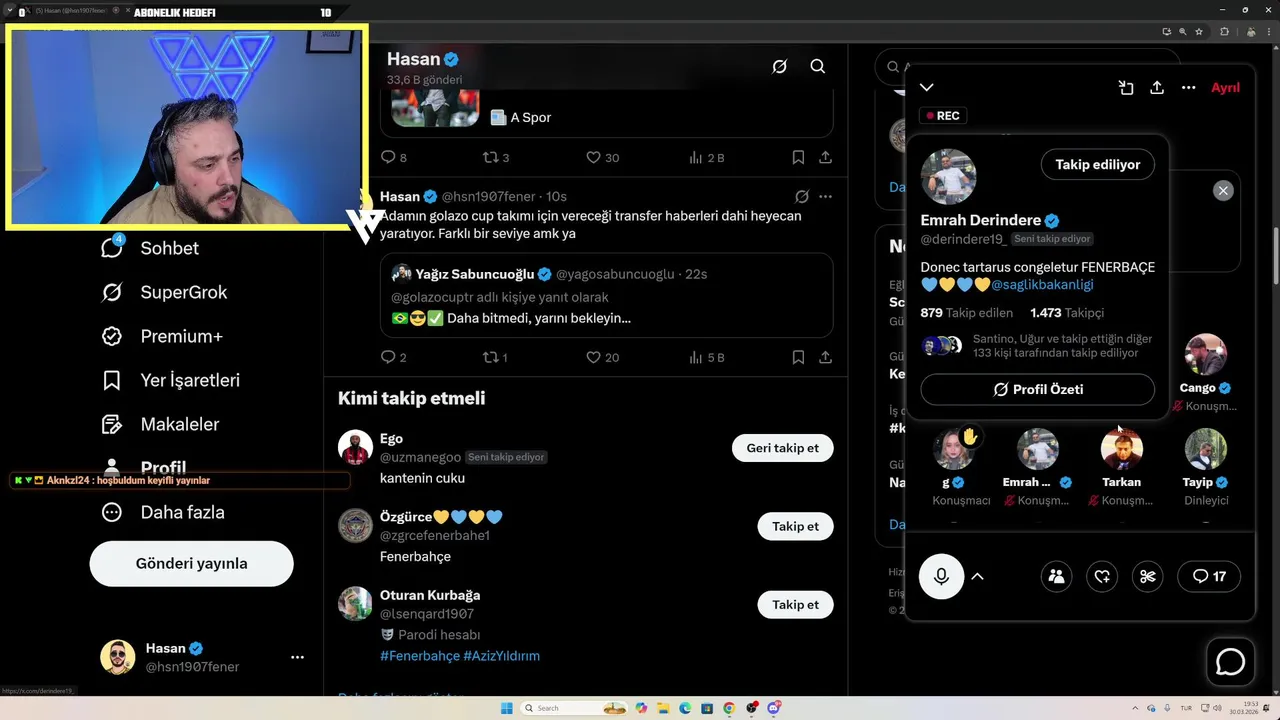Click the Windows Start button
Image resolution: width=1280 pixels, height=720 pixels.
click(x=507, y=708)
